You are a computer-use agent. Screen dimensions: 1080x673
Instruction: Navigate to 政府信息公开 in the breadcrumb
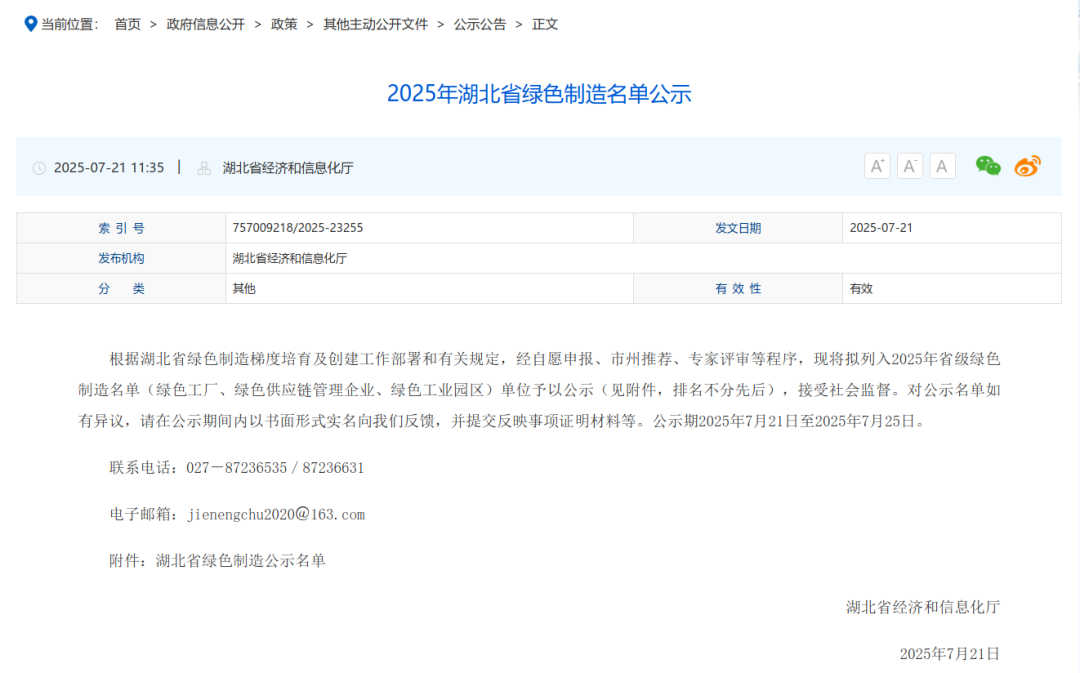pyautogui.click(x=206, y=23)
